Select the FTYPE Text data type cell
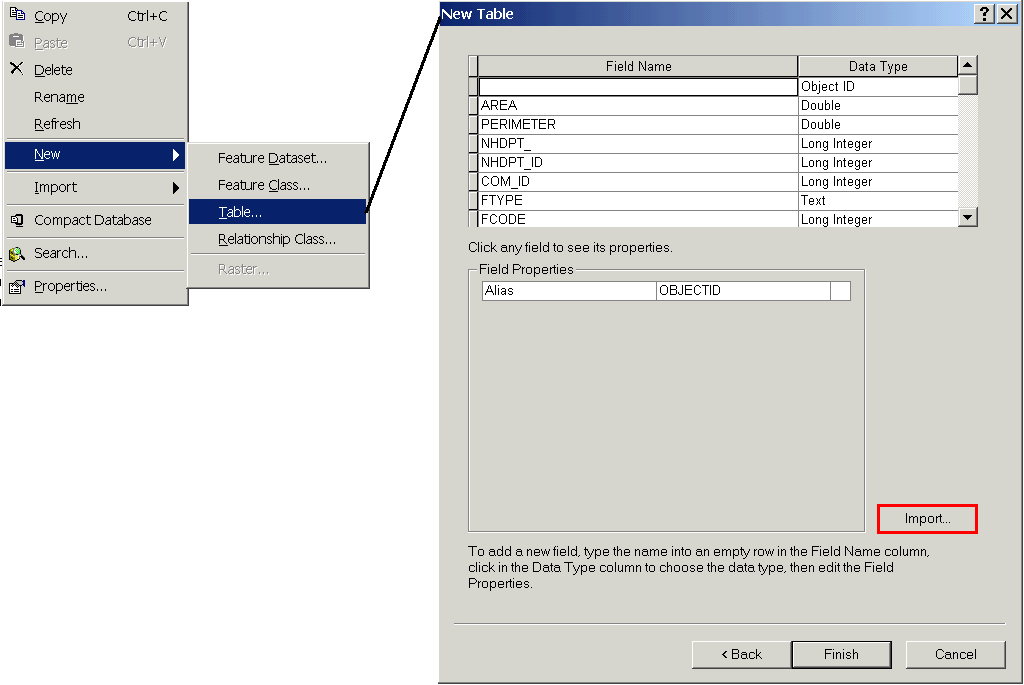Image resolution: width=1024 pixels, height=685 pixels. 877,200
